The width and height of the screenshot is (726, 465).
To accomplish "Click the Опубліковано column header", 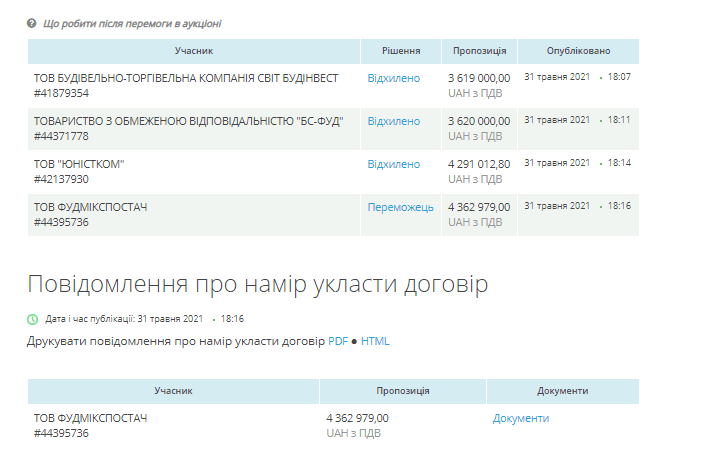I will (578, 51).
